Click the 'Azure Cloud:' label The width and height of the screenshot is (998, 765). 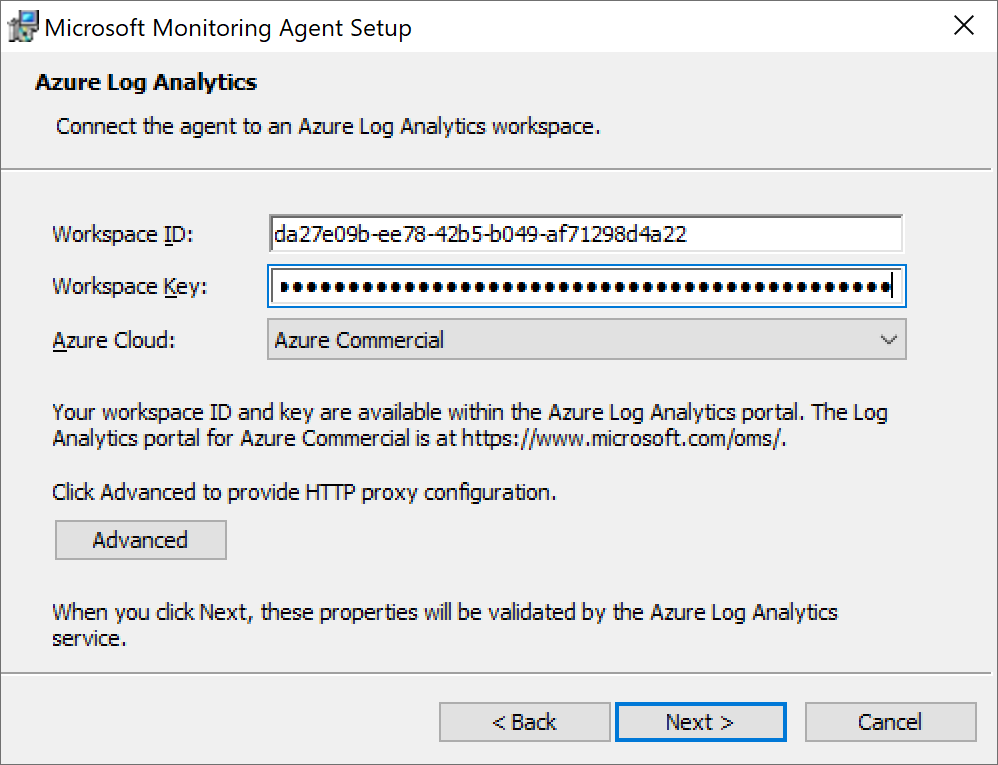pyautogui.click(x=113, y=340)
